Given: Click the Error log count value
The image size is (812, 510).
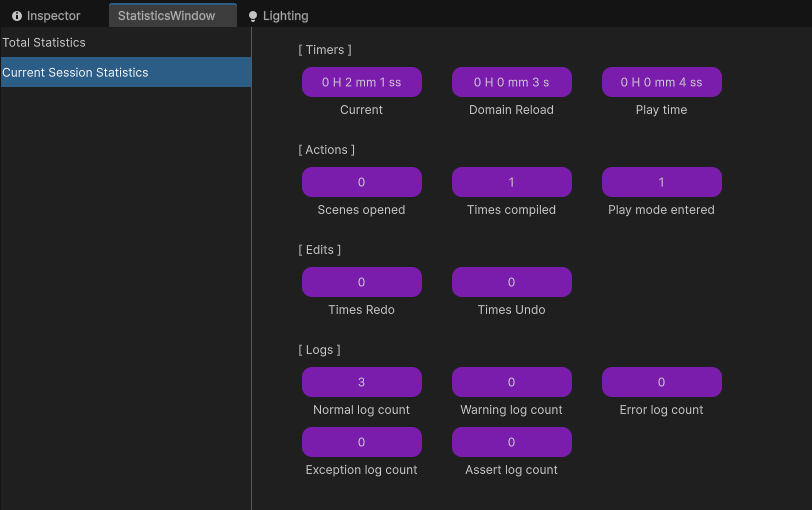Looking at the screenshot, I should 661,382.
